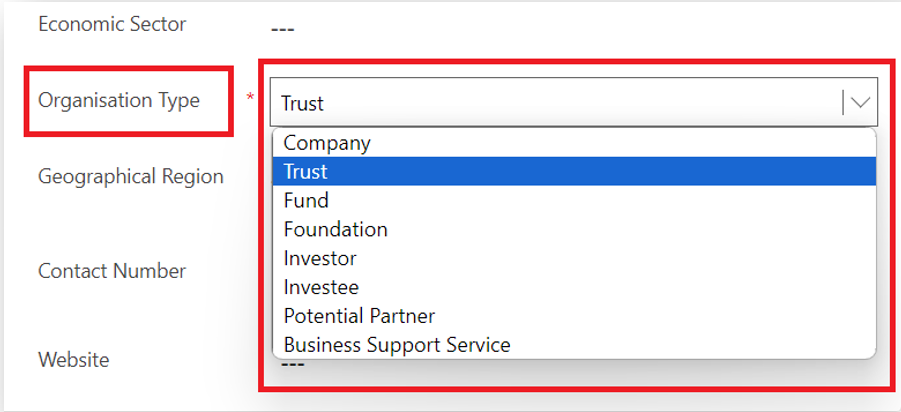
Task: Click the vertical divider beside the dropdown chevron
Action: click(844, 102)
